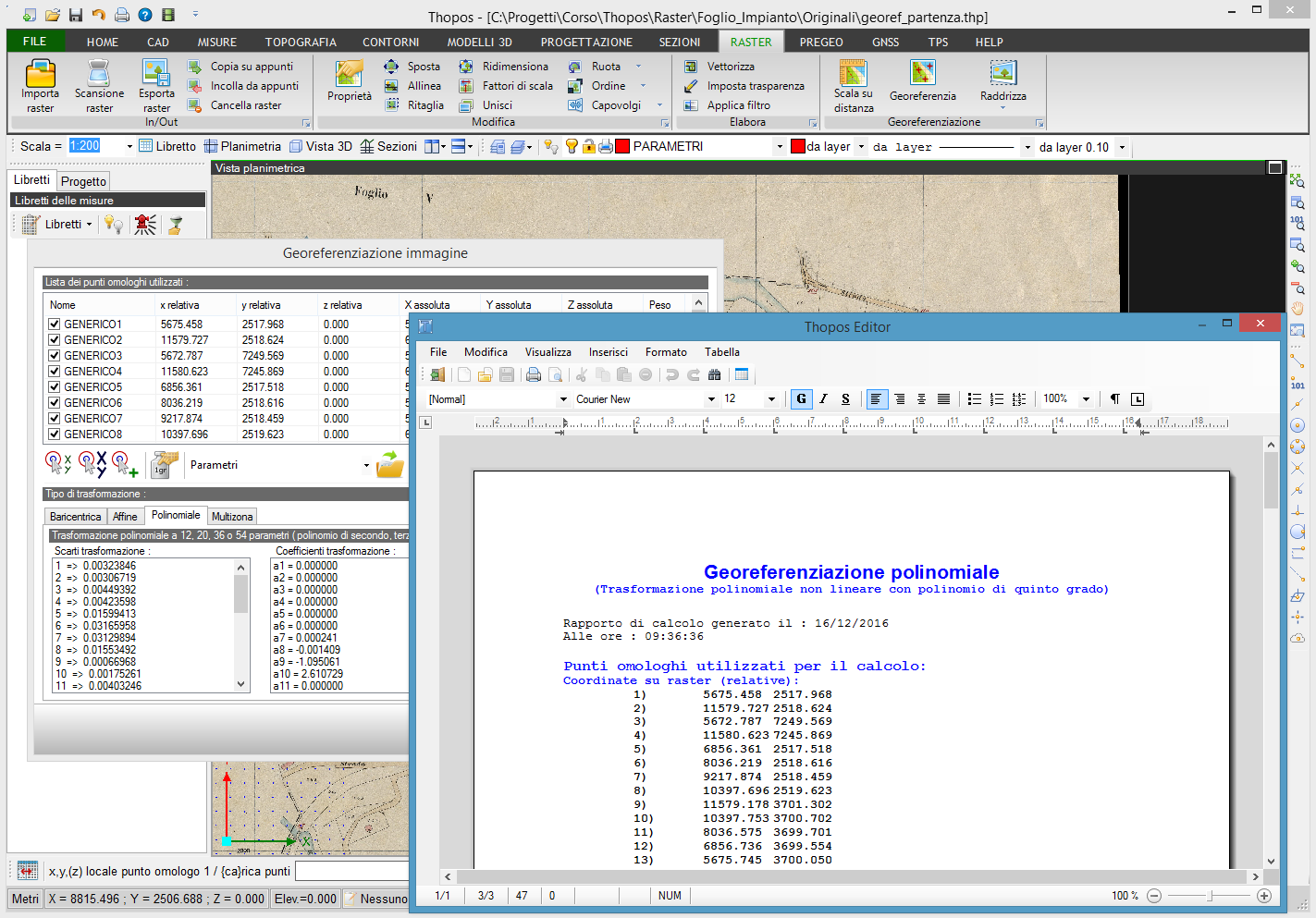Uncheck GENERICO7 point checkbox
This screenshot has height=918, width=1316.
pos(55,419)
